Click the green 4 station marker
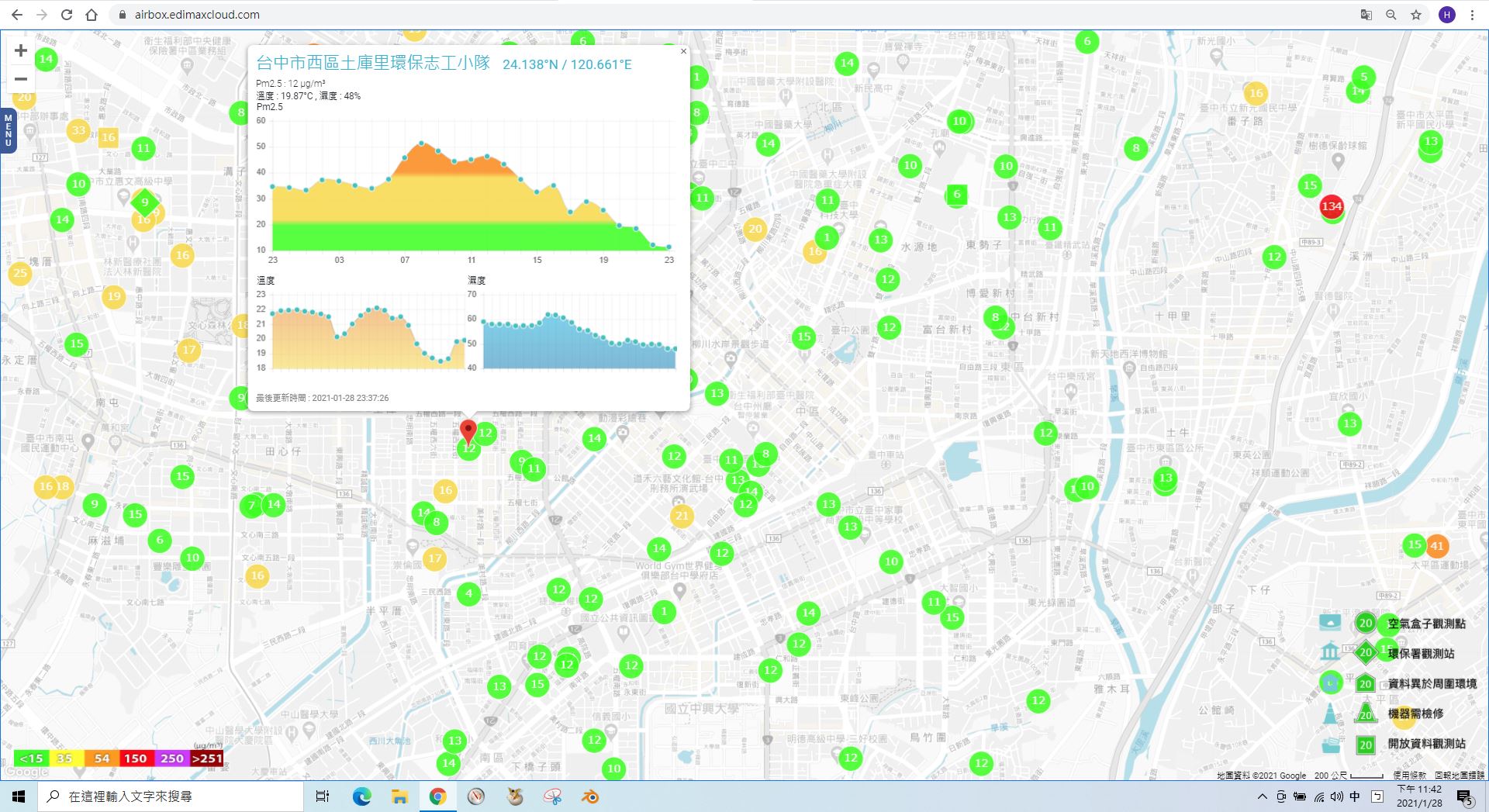This screenshot has width=1489, height=812. pos(468,595)
